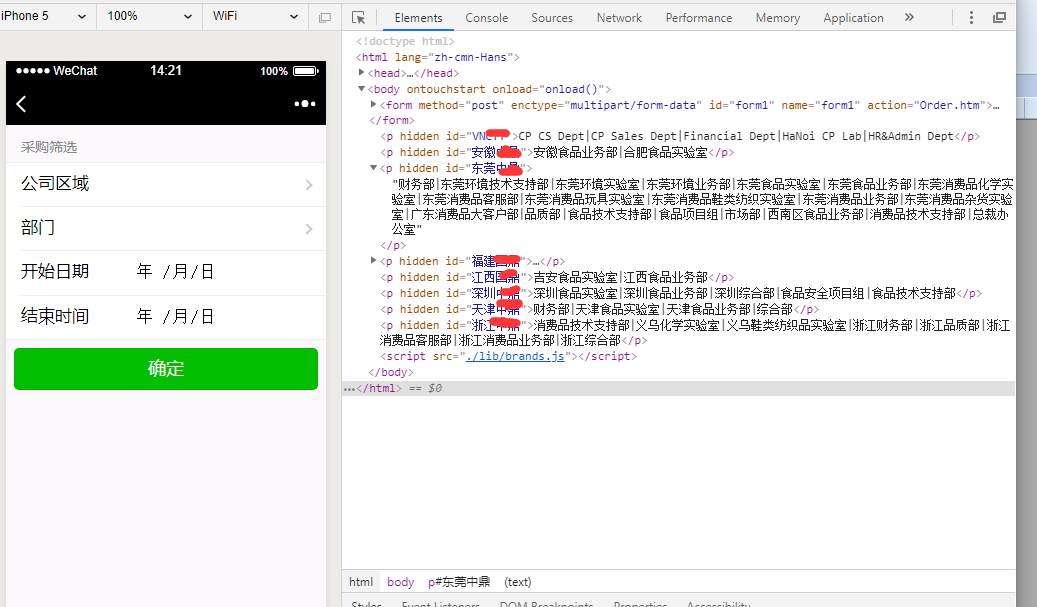
Task: Click the green 确定 button
Action: (166, 369)
